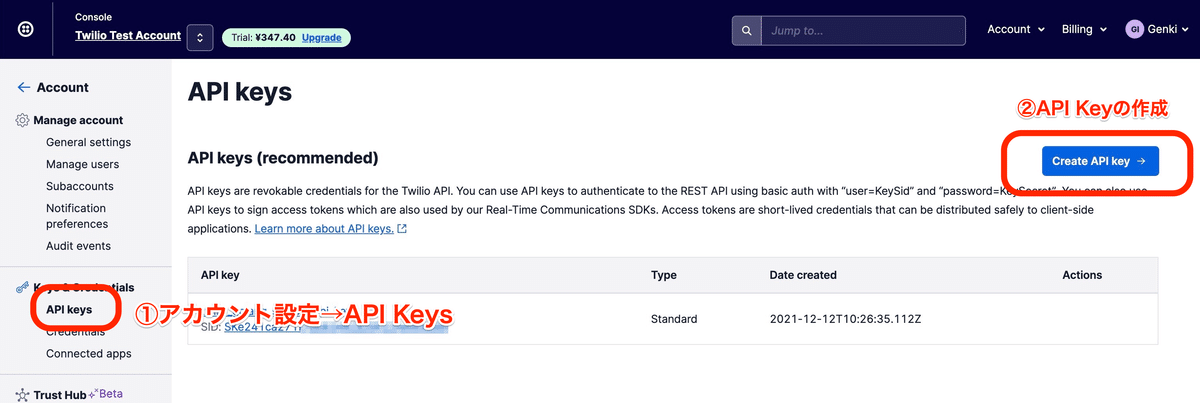Click the external link icon after Learn more
This screenshot has height=403, width=1200.
point(402,229)
